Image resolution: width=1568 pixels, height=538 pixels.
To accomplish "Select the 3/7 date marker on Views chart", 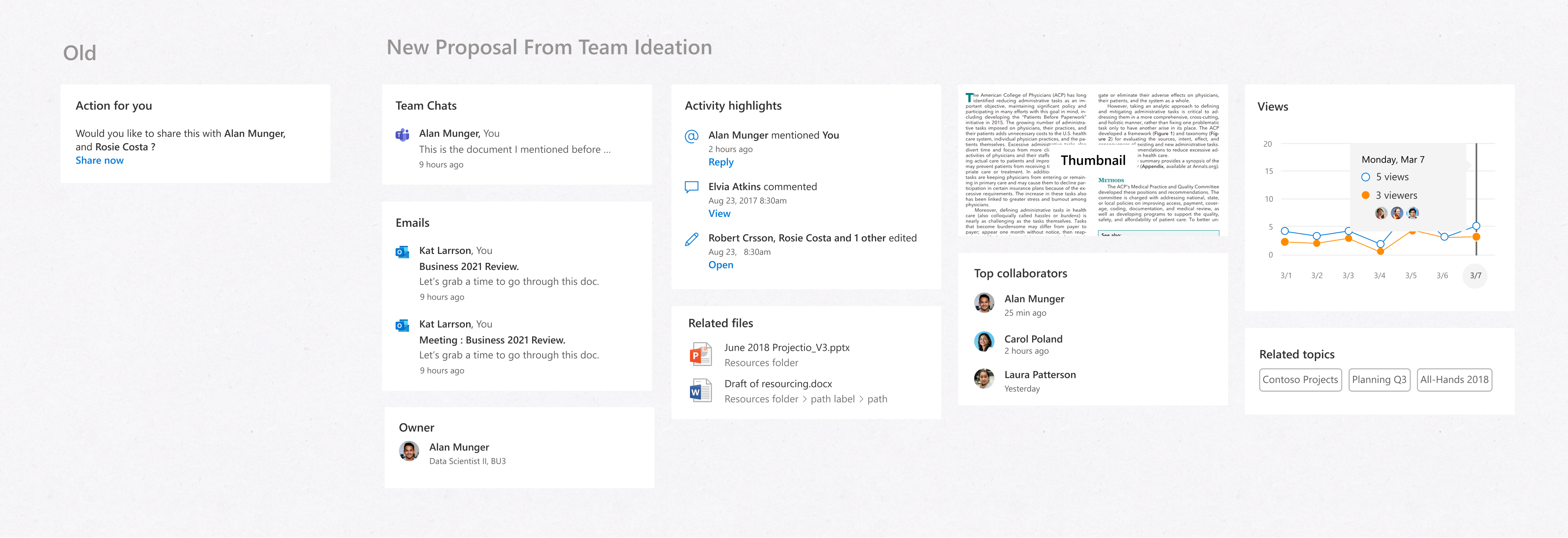I will point(1475,276).
